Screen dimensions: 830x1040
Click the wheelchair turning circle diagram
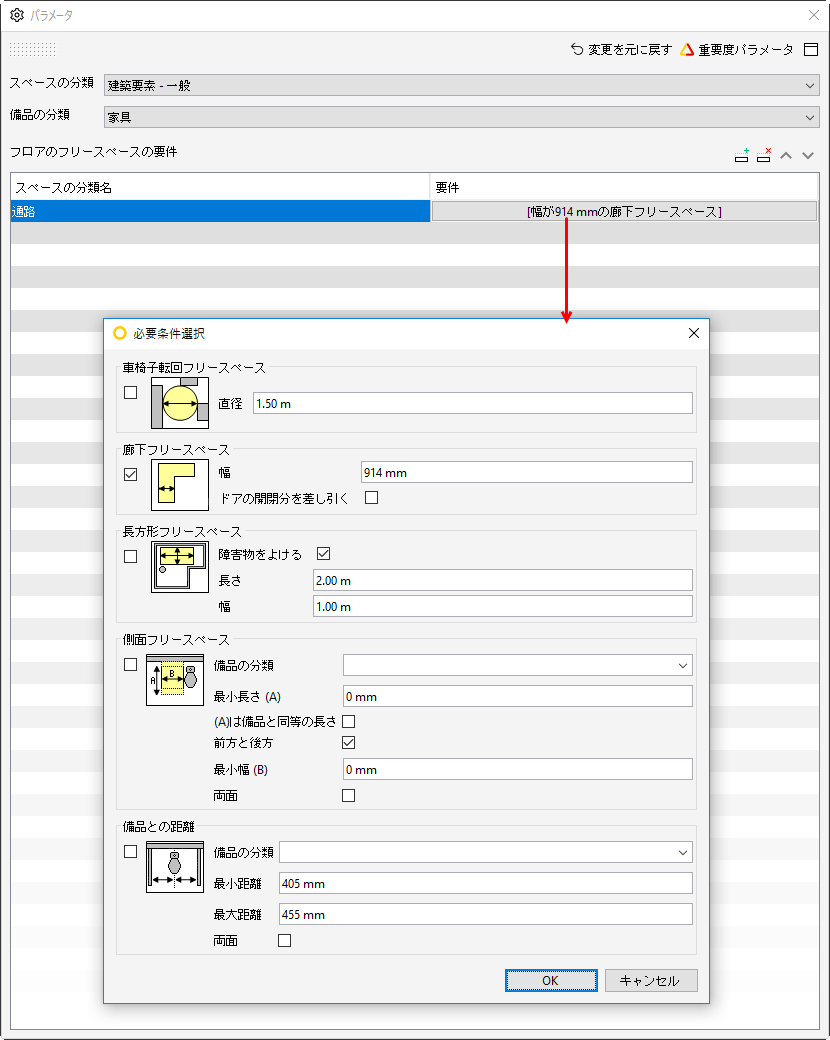pyautogui.click(x=180, y=403)
